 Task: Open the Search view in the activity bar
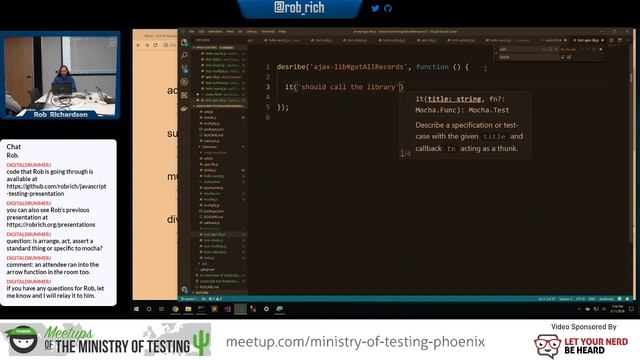click(x=184, y=55)
